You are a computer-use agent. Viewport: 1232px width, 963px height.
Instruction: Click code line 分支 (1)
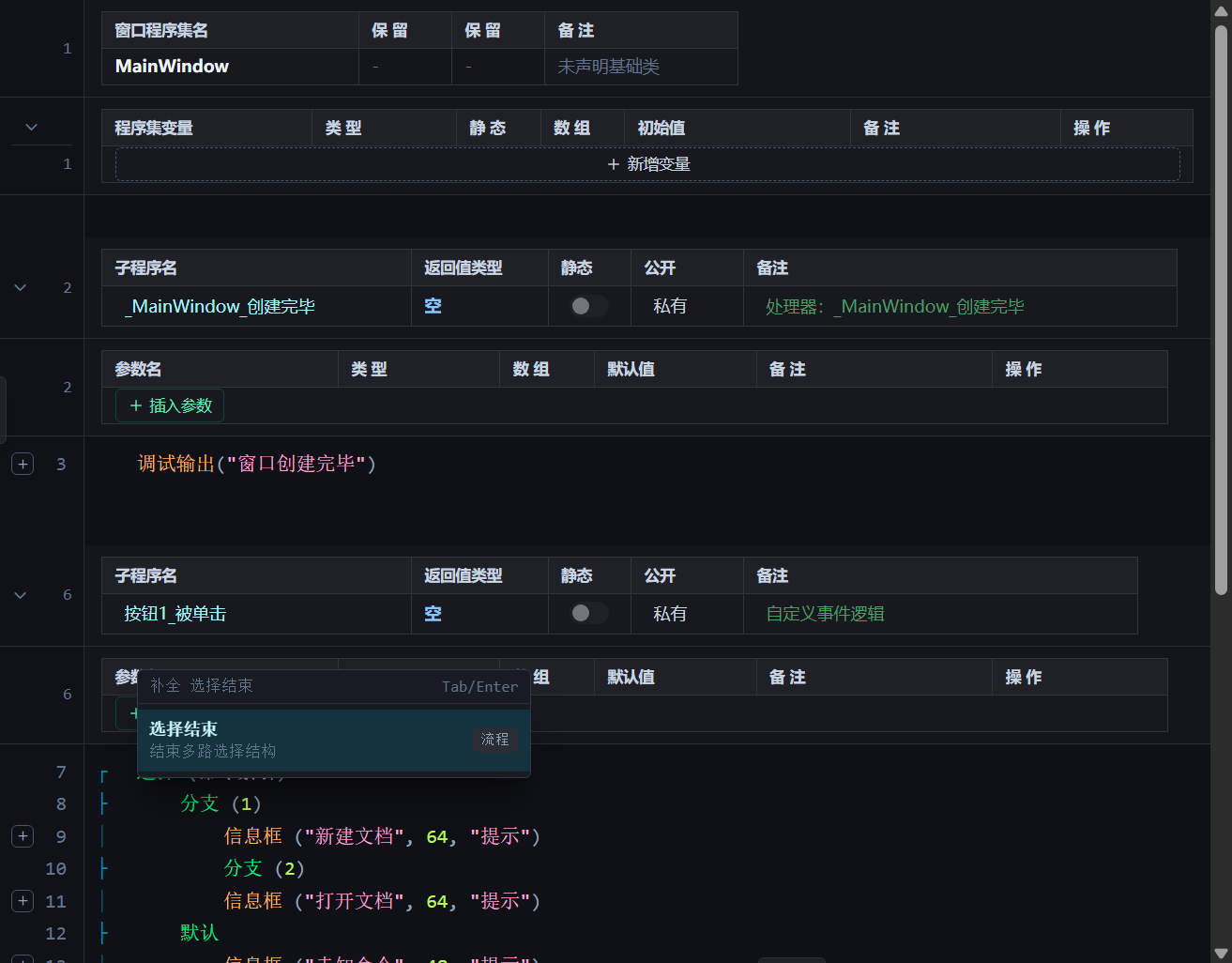point(221,803)
